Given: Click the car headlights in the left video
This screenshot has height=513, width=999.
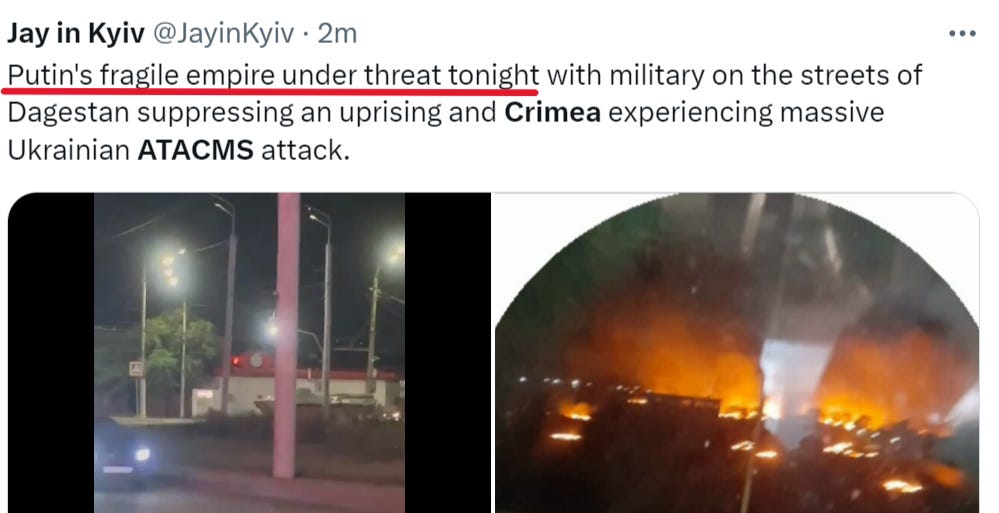Looking at the screenshot, I should (141, 454).
